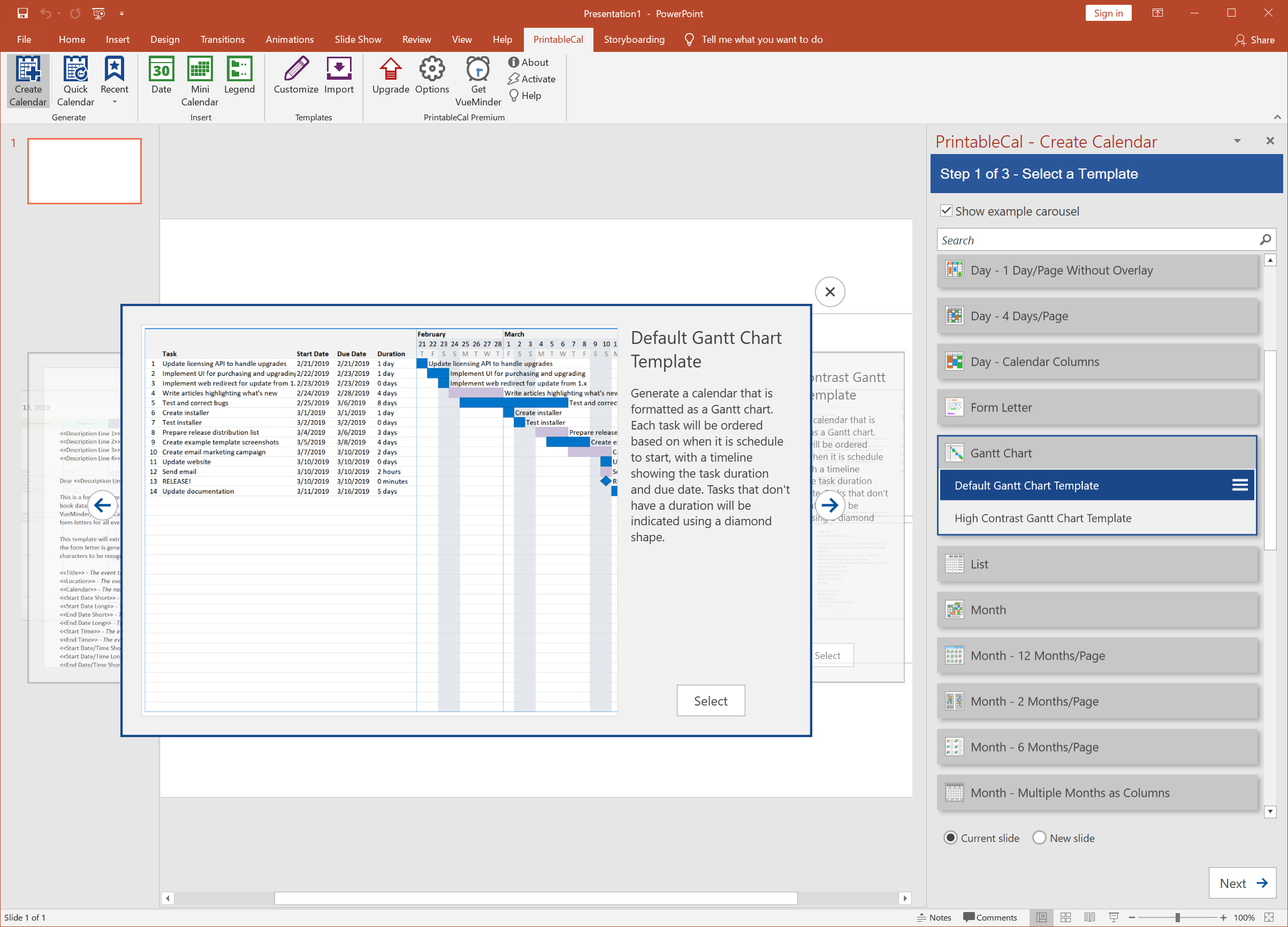Click the Share button
1288x927 pixels.
1254,40
